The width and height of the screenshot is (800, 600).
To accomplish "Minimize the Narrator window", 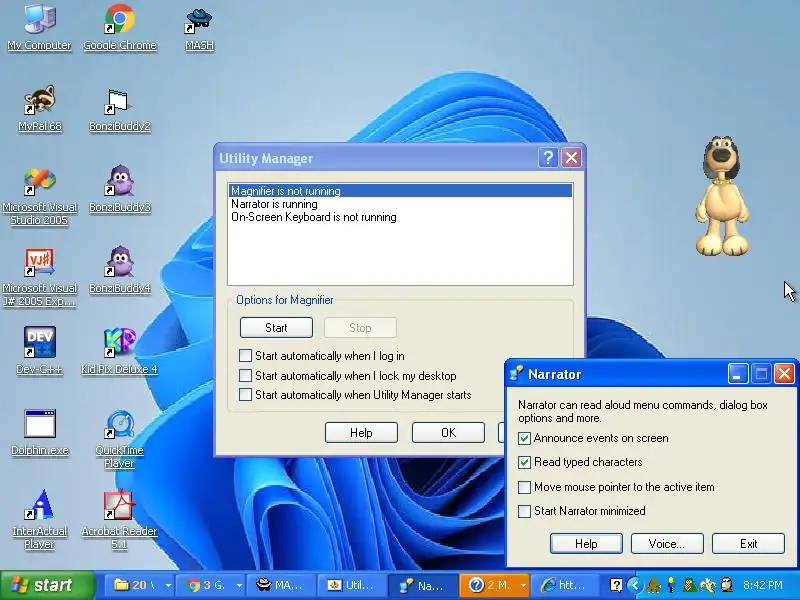I will point(738,374).
